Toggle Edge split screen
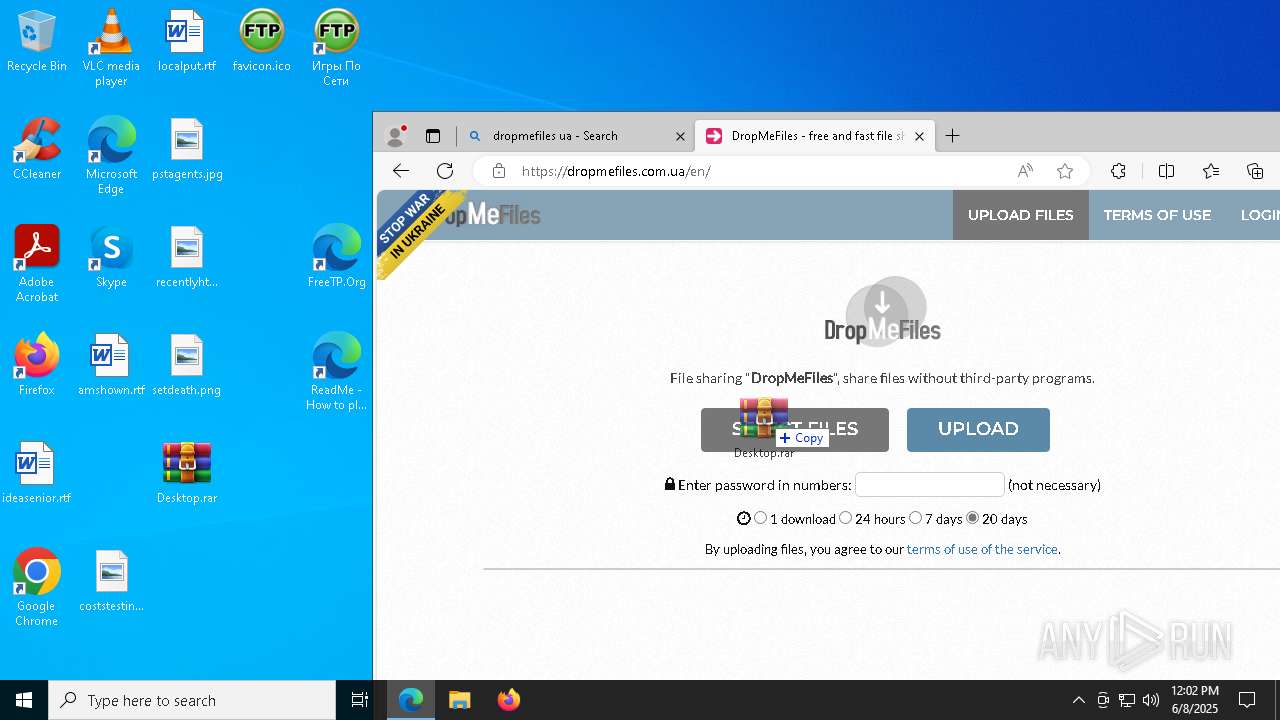This screenshot has height=720, width=1280. tap(1166, 171)
